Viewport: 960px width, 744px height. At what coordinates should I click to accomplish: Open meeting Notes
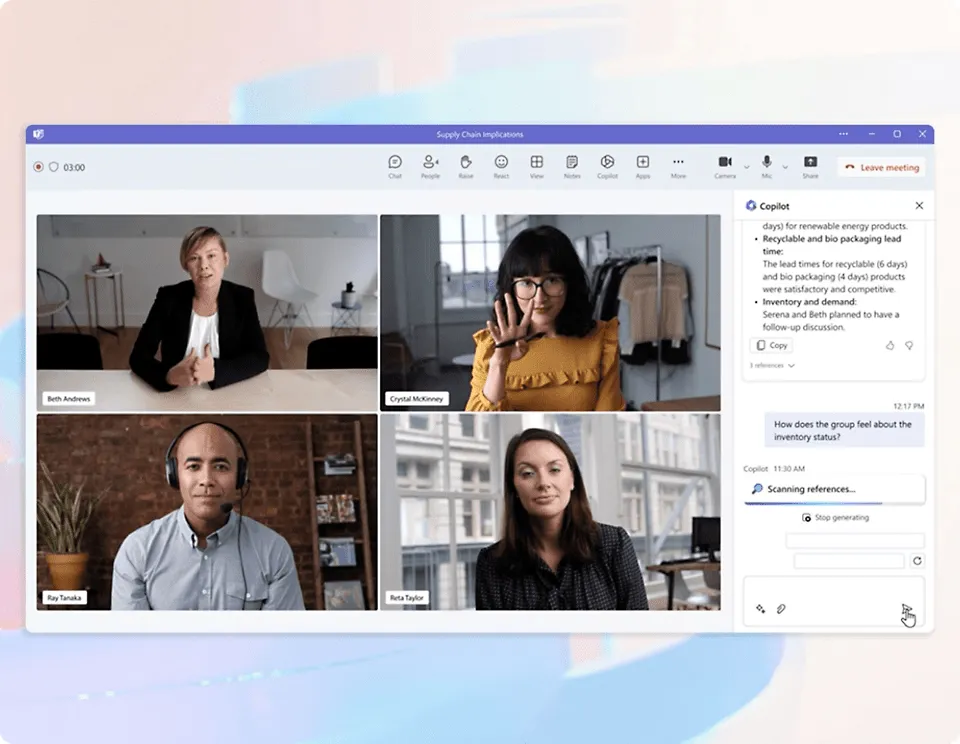point(572,166)
